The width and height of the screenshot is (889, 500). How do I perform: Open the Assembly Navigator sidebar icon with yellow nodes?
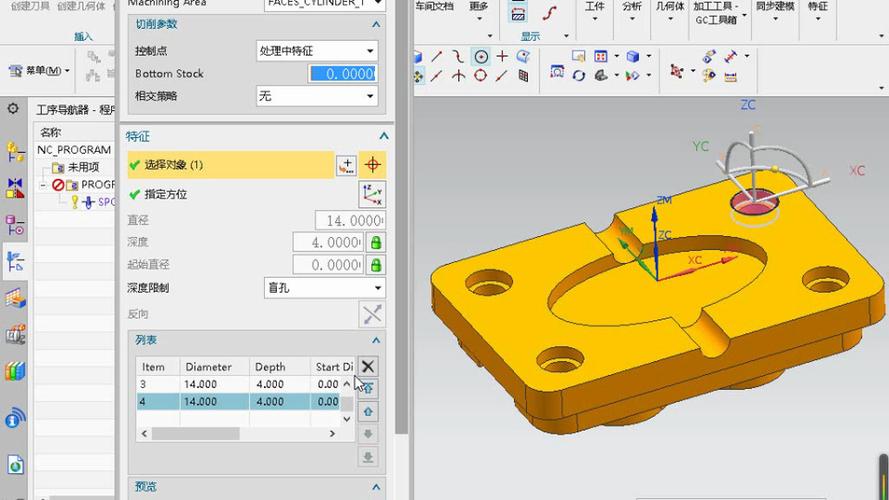click(x=15, y=151)
